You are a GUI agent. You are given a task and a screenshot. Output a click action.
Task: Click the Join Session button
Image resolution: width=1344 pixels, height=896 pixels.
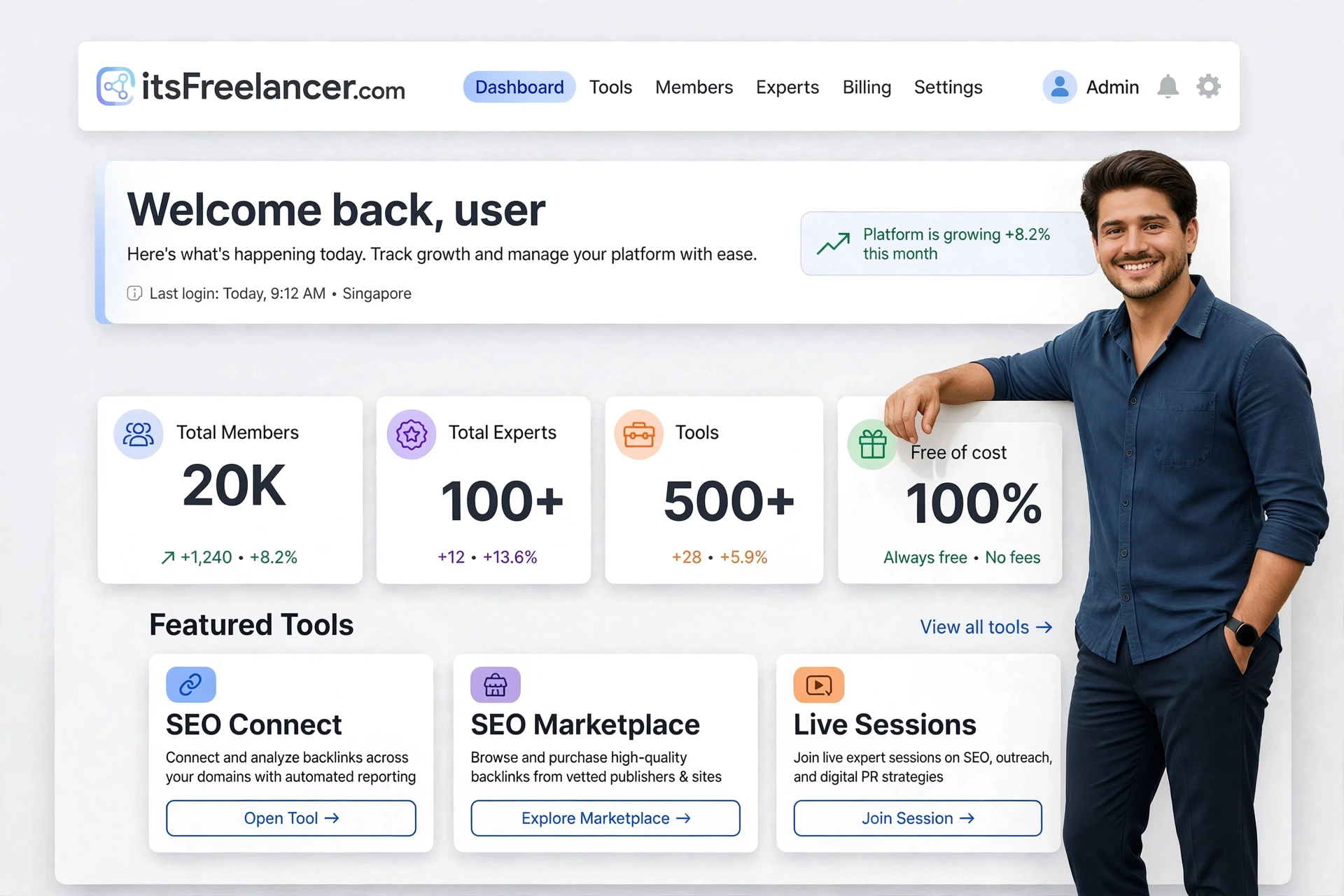(x=918, y=818)
